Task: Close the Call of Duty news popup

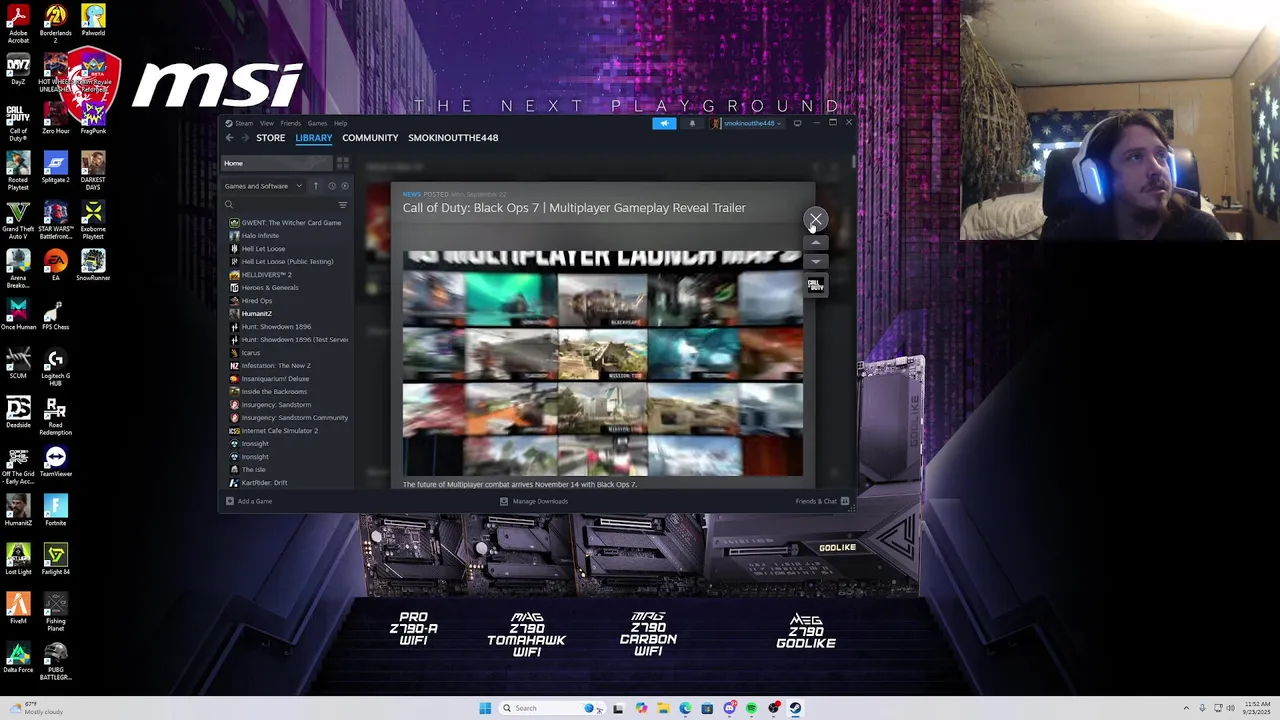Action: click(816, 219)
